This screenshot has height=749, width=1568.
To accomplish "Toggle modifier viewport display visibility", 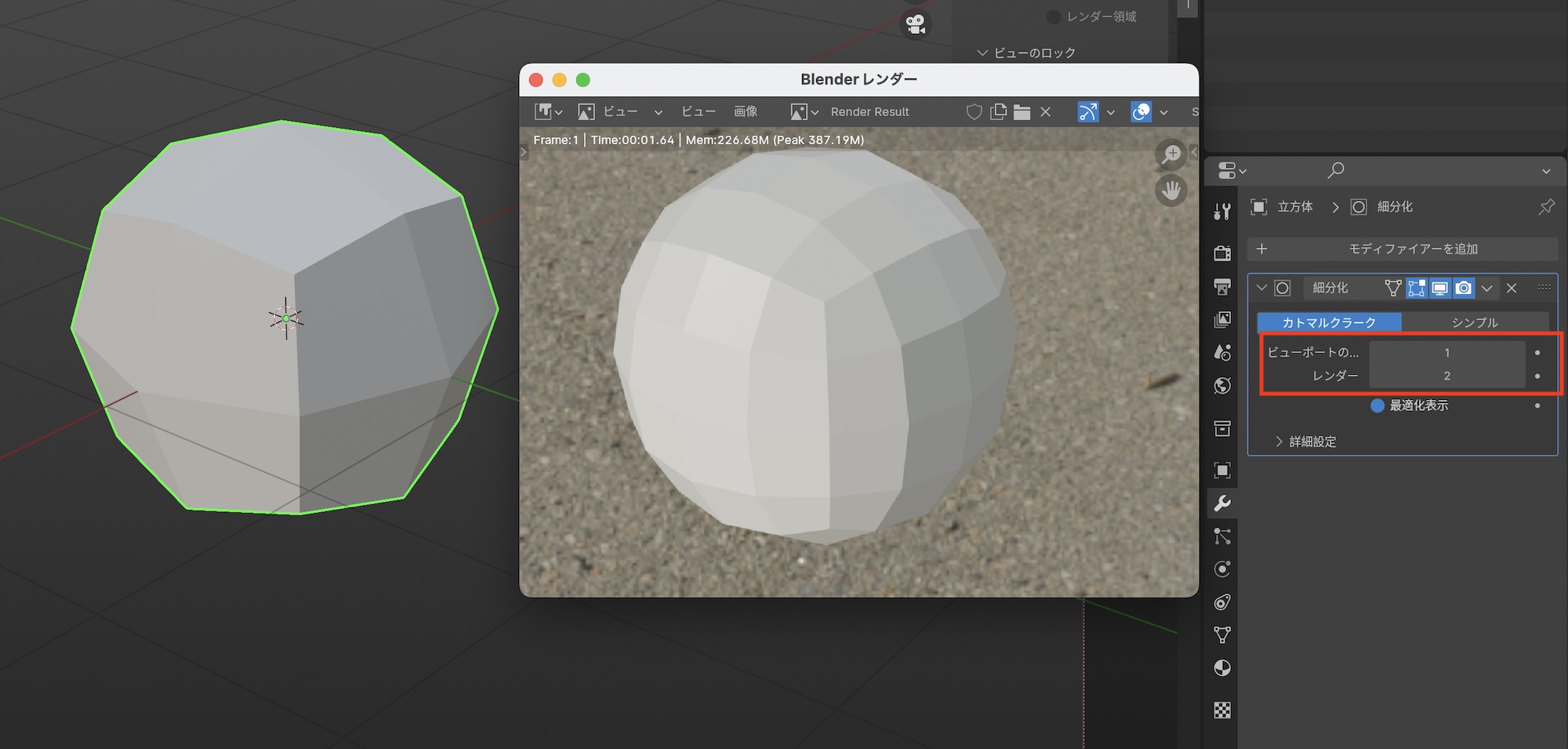I will pos(1440,289).
